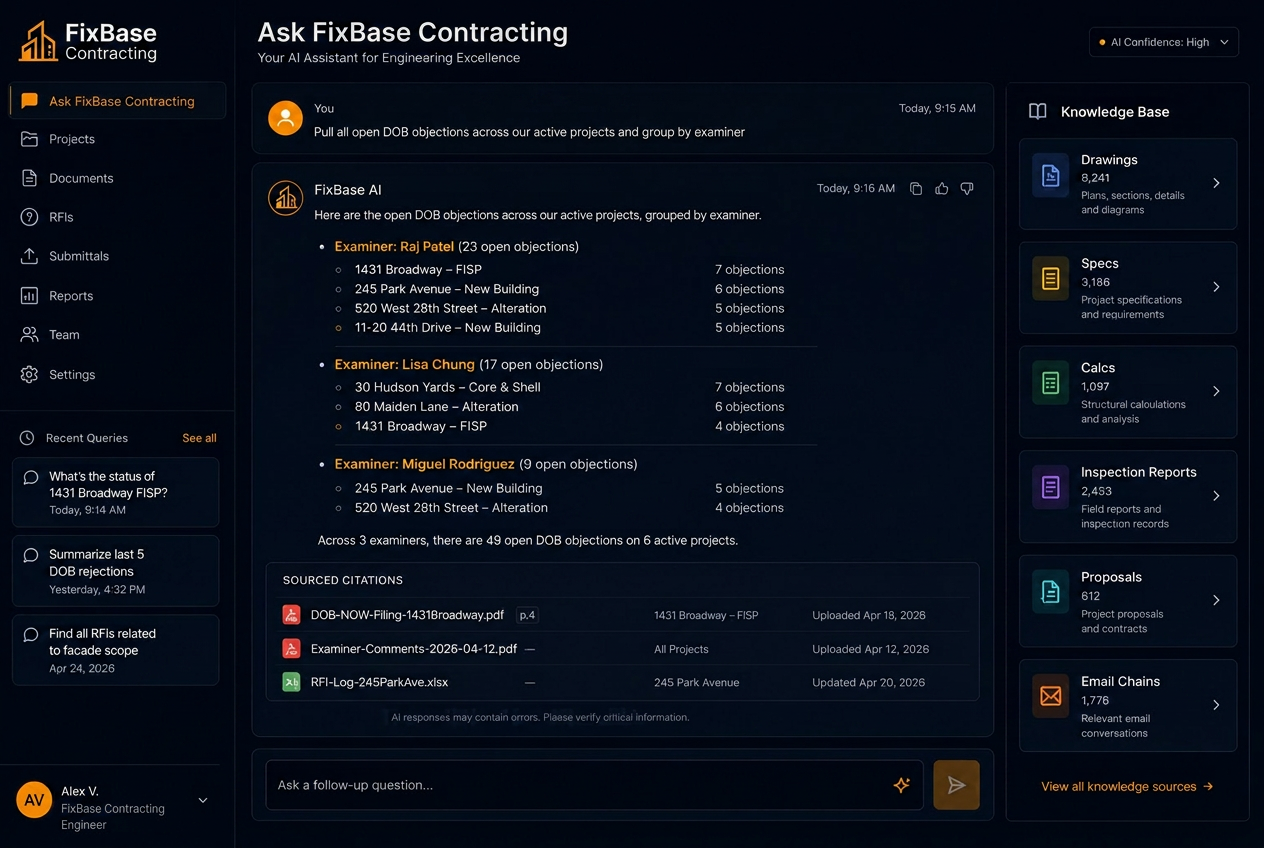Open the Specs knowledge source icon
Viewport: 1264px width, 848px height.
(x=1050, y=280)
